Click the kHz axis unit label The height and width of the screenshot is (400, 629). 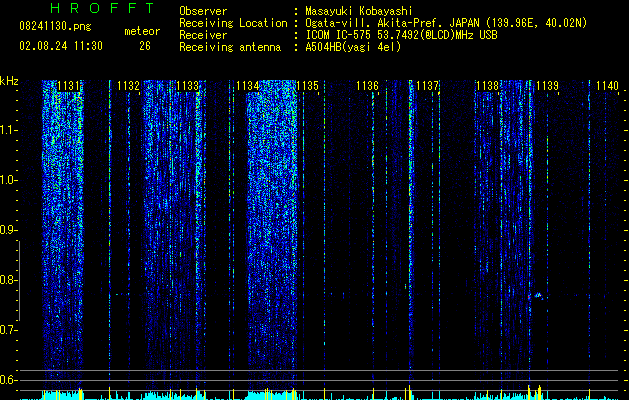(x=9, y=81)
